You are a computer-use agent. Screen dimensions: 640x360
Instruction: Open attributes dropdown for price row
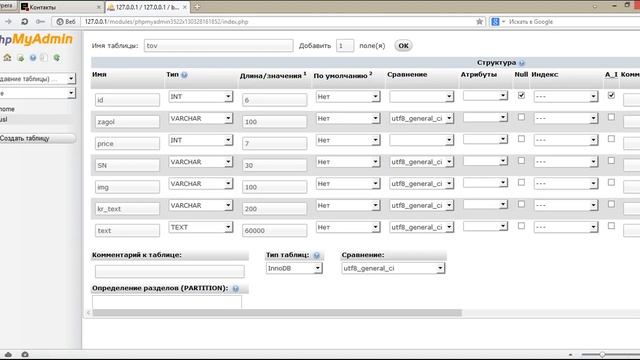tap(485, 140)
